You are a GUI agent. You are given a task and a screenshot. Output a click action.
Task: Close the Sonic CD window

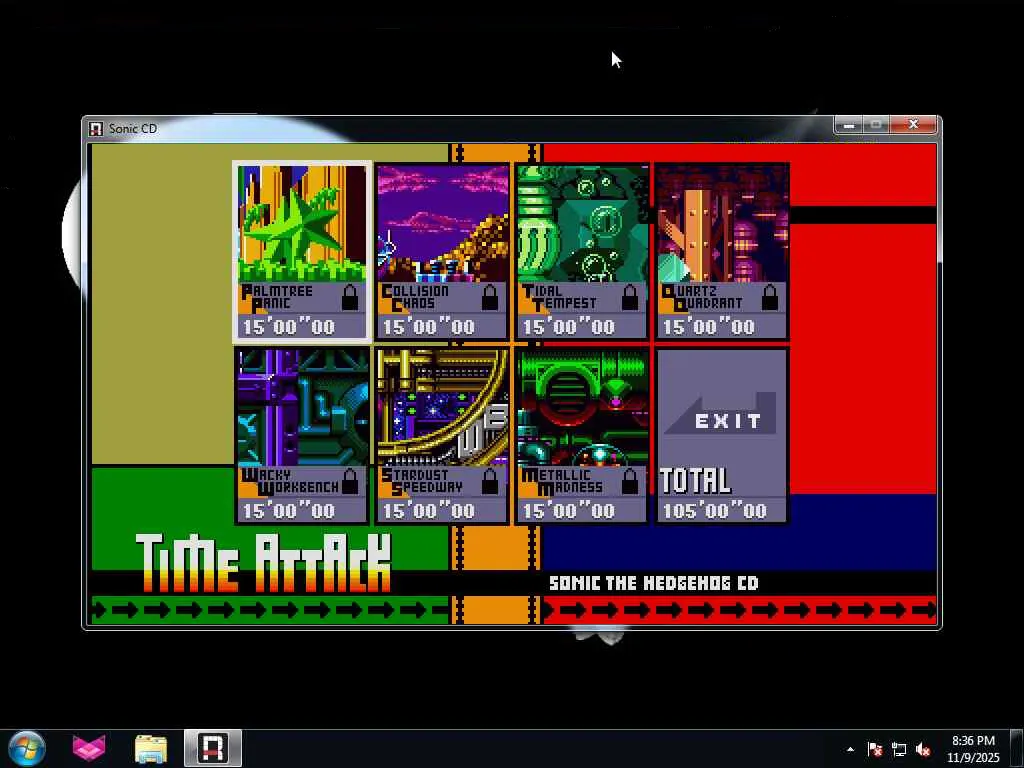coord(914,125)
